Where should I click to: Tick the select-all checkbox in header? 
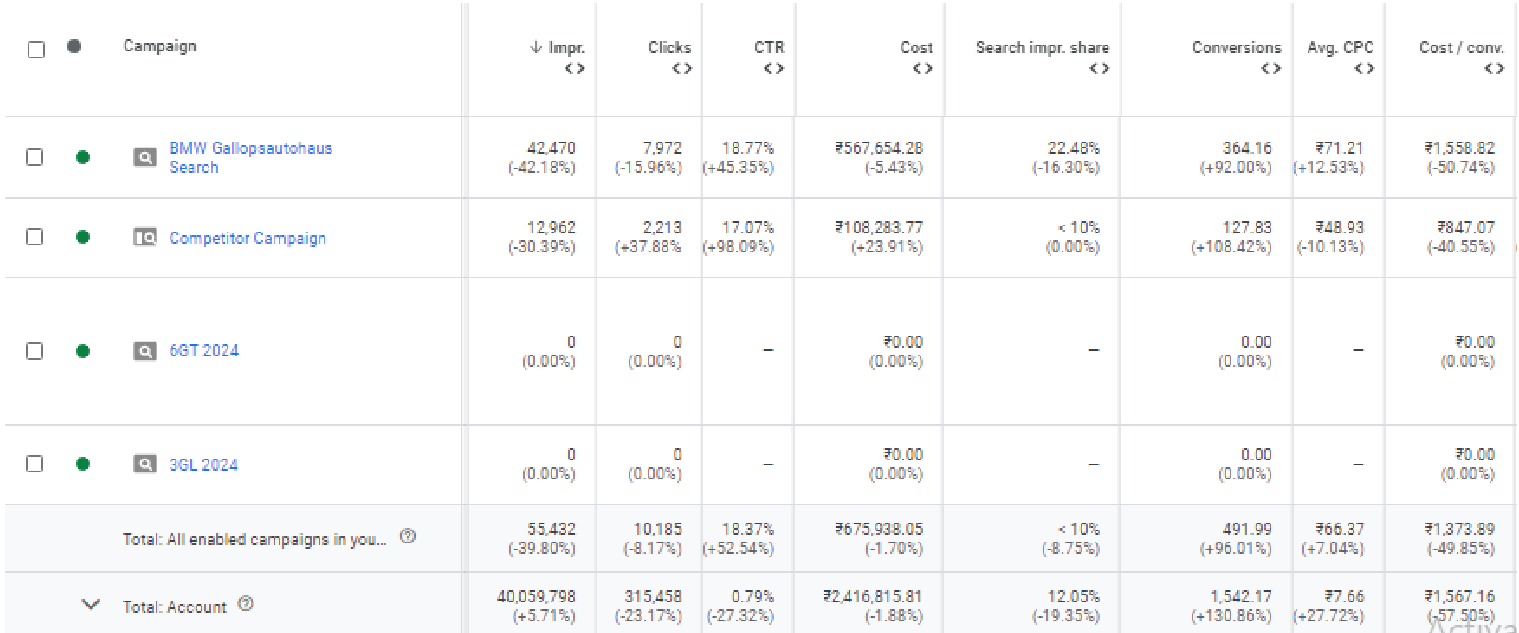click(36, 49)
